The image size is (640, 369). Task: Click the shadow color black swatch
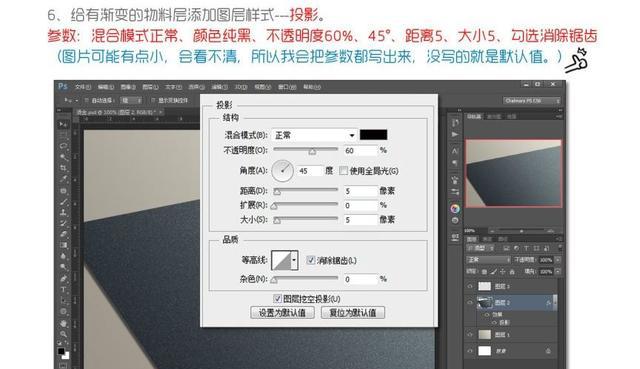[x=373, y=135]
